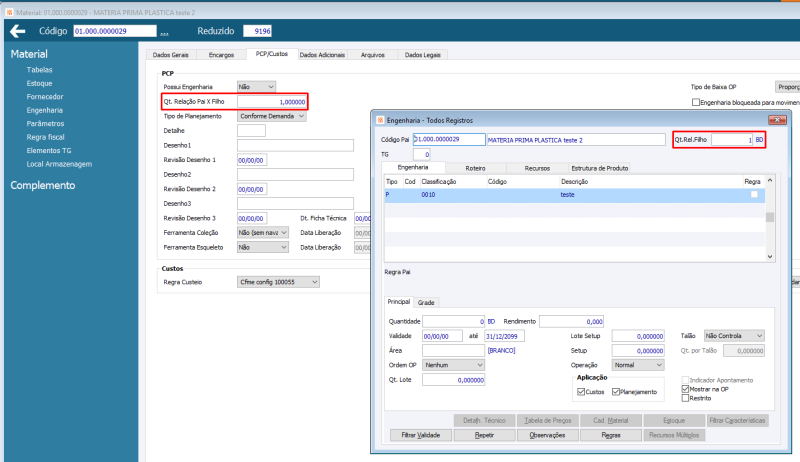Click the Filtrar Validade button
The width and height of the screenshot is (800, 462).
pos(420,436)
